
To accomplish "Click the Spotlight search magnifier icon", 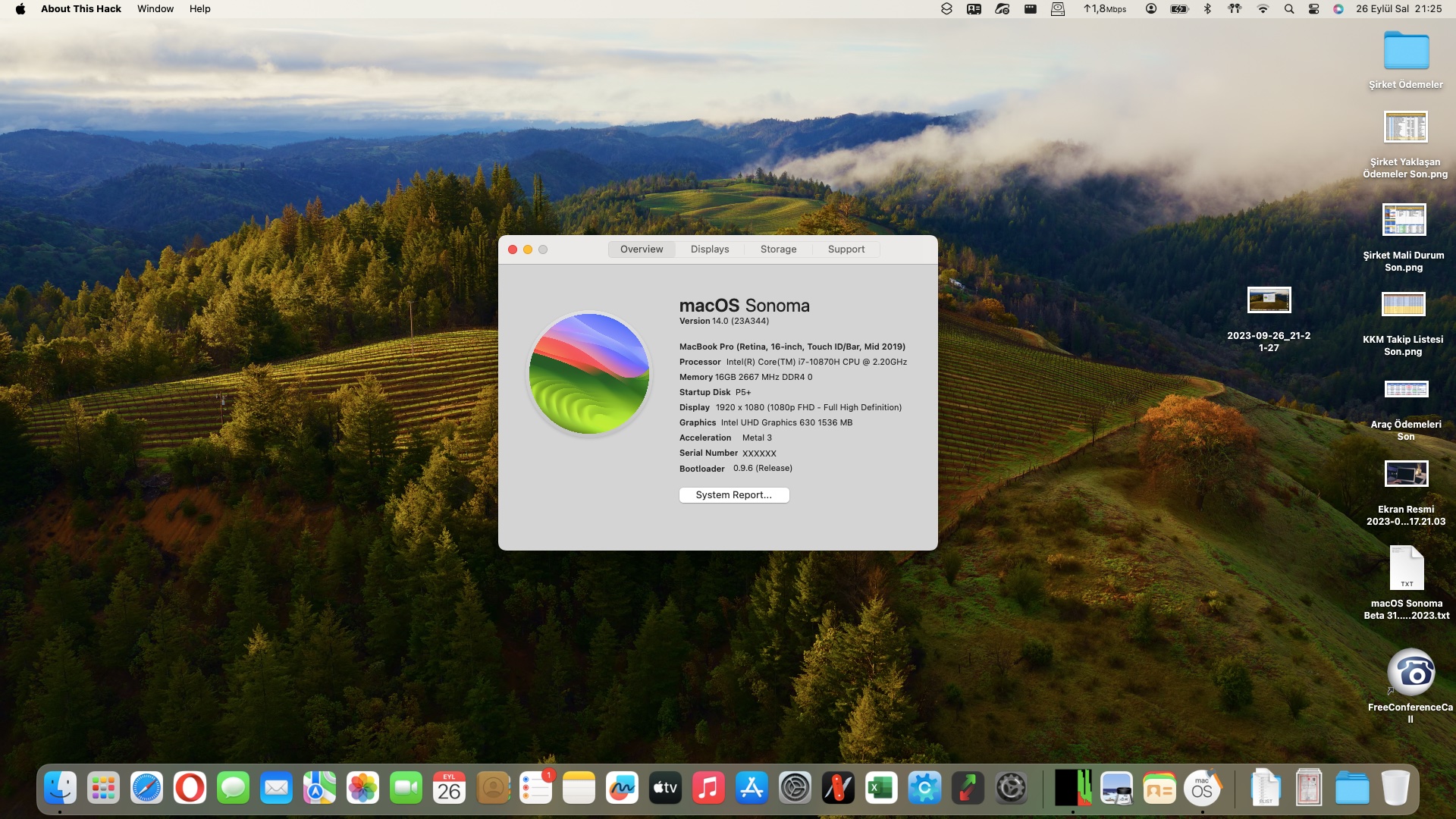I will click(1288, 9).
